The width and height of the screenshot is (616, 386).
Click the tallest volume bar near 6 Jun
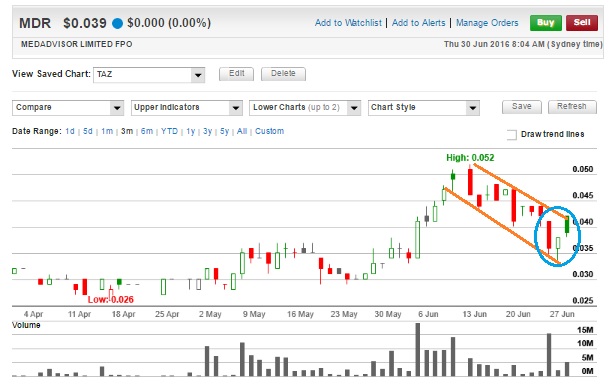click(x=418, y=349)
